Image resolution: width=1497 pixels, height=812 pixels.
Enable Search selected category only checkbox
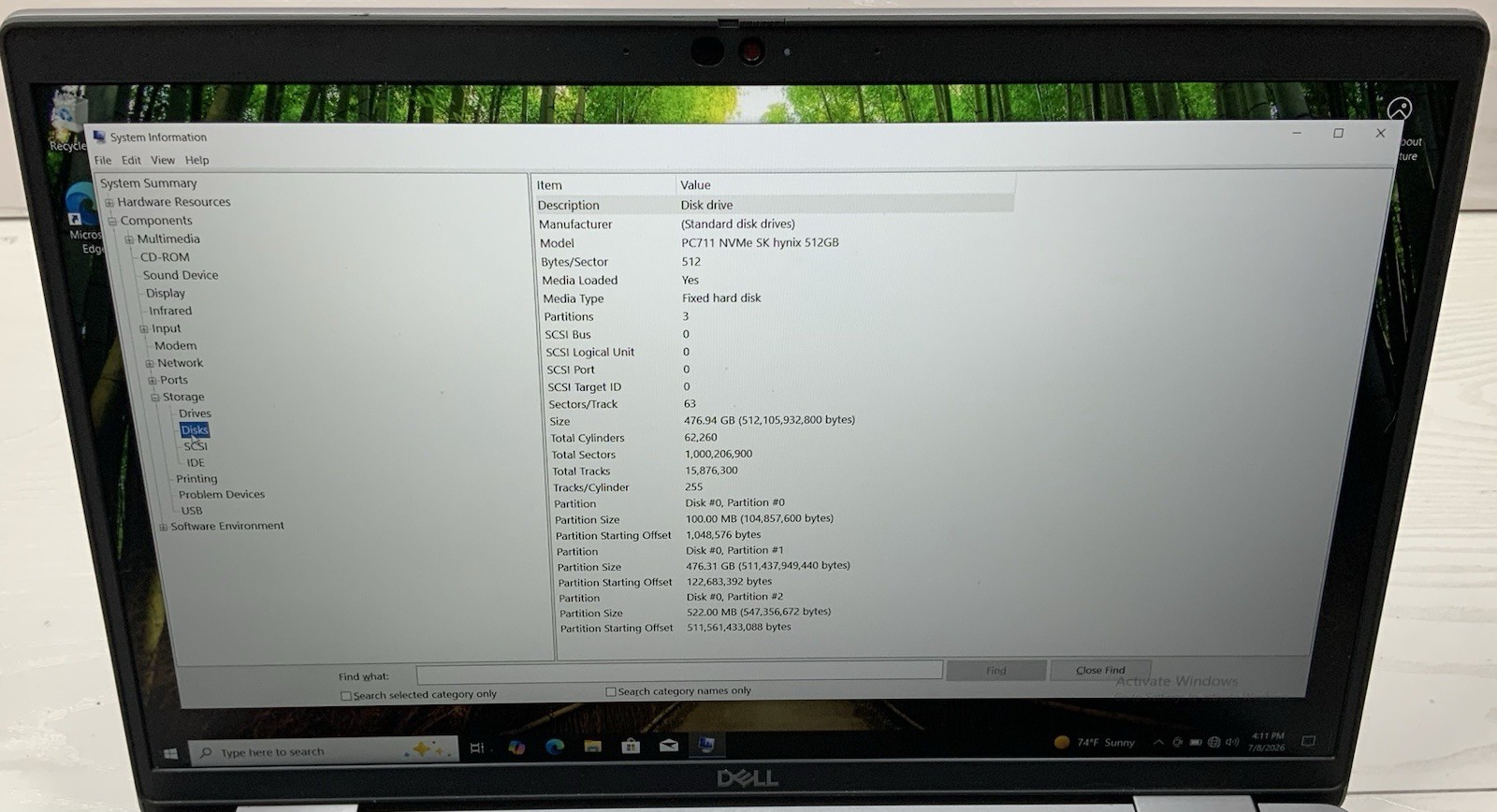tap(346, 695)
